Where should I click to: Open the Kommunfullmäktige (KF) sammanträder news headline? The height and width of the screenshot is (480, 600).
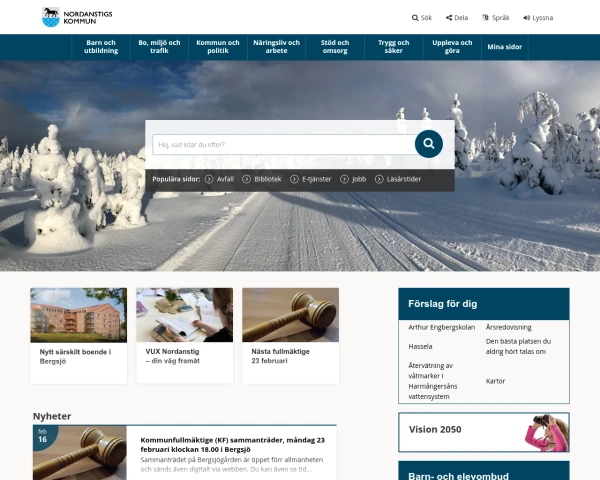pyautogui.click(x=232, y=445)
